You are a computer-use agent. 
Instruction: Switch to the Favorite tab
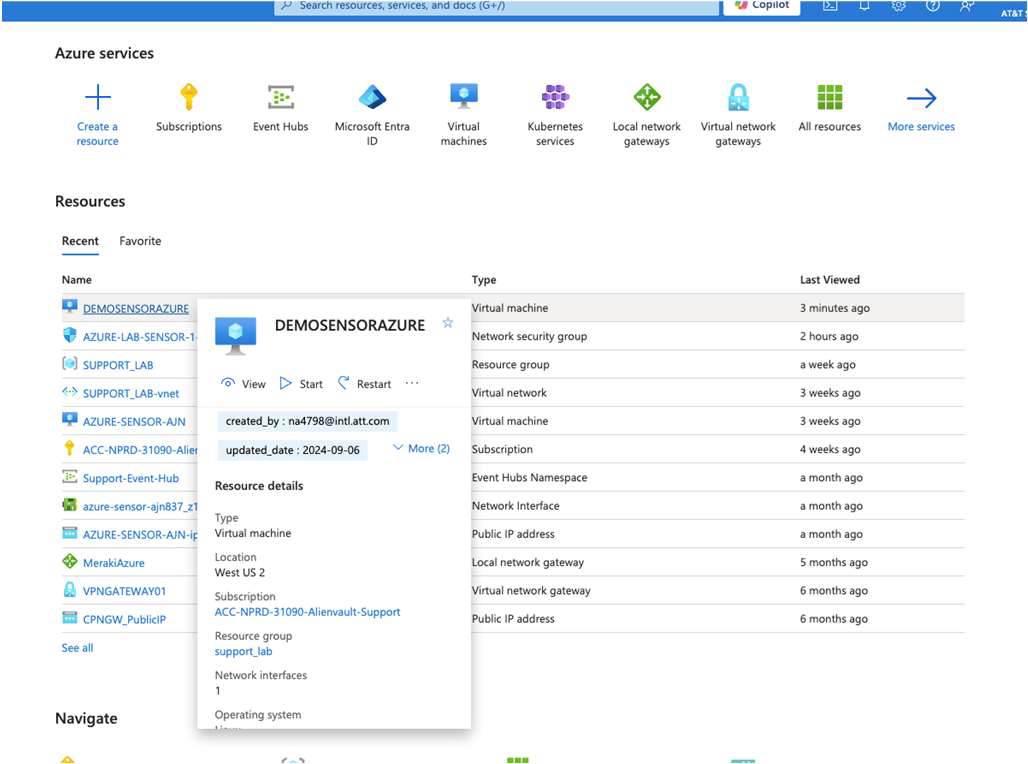(x=140, y=241)
